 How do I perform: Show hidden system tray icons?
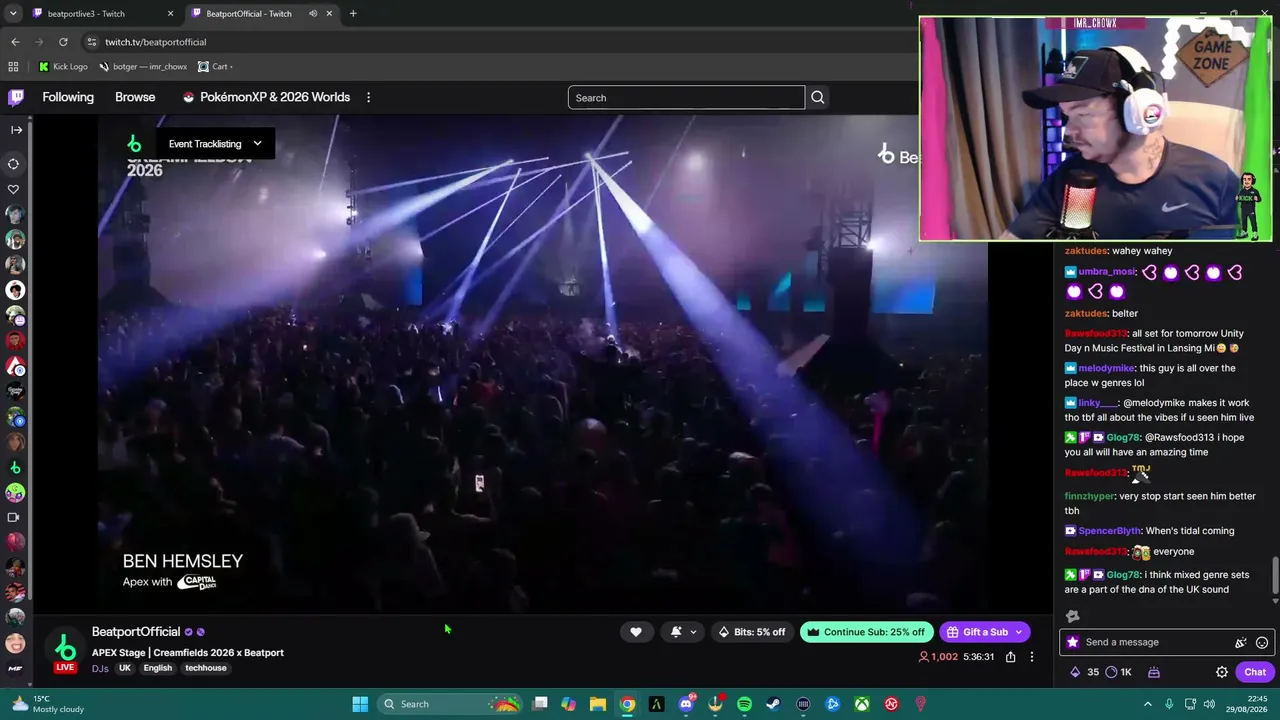(1148, 704)
